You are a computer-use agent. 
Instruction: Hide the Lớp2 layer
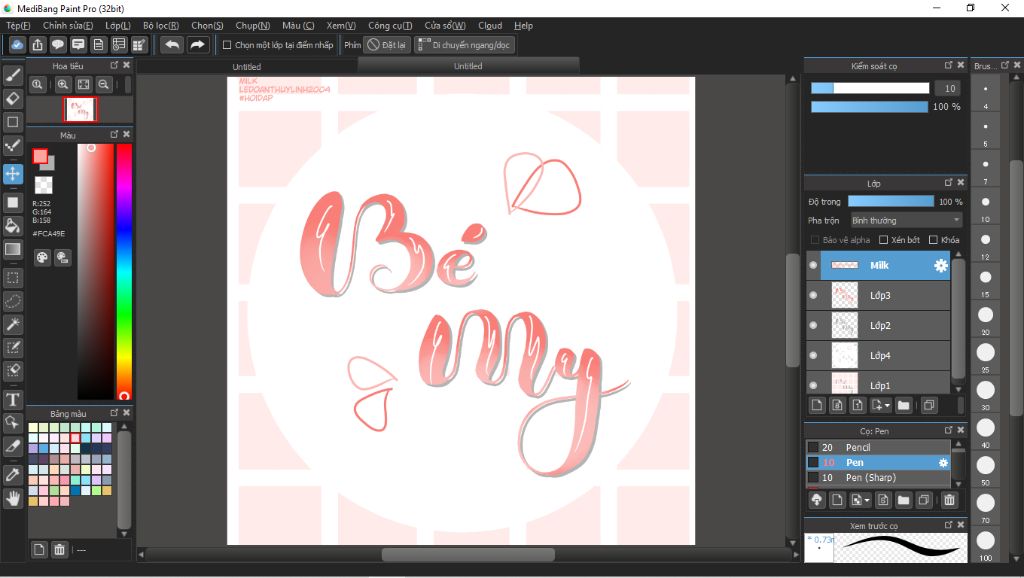pos(813,325)
